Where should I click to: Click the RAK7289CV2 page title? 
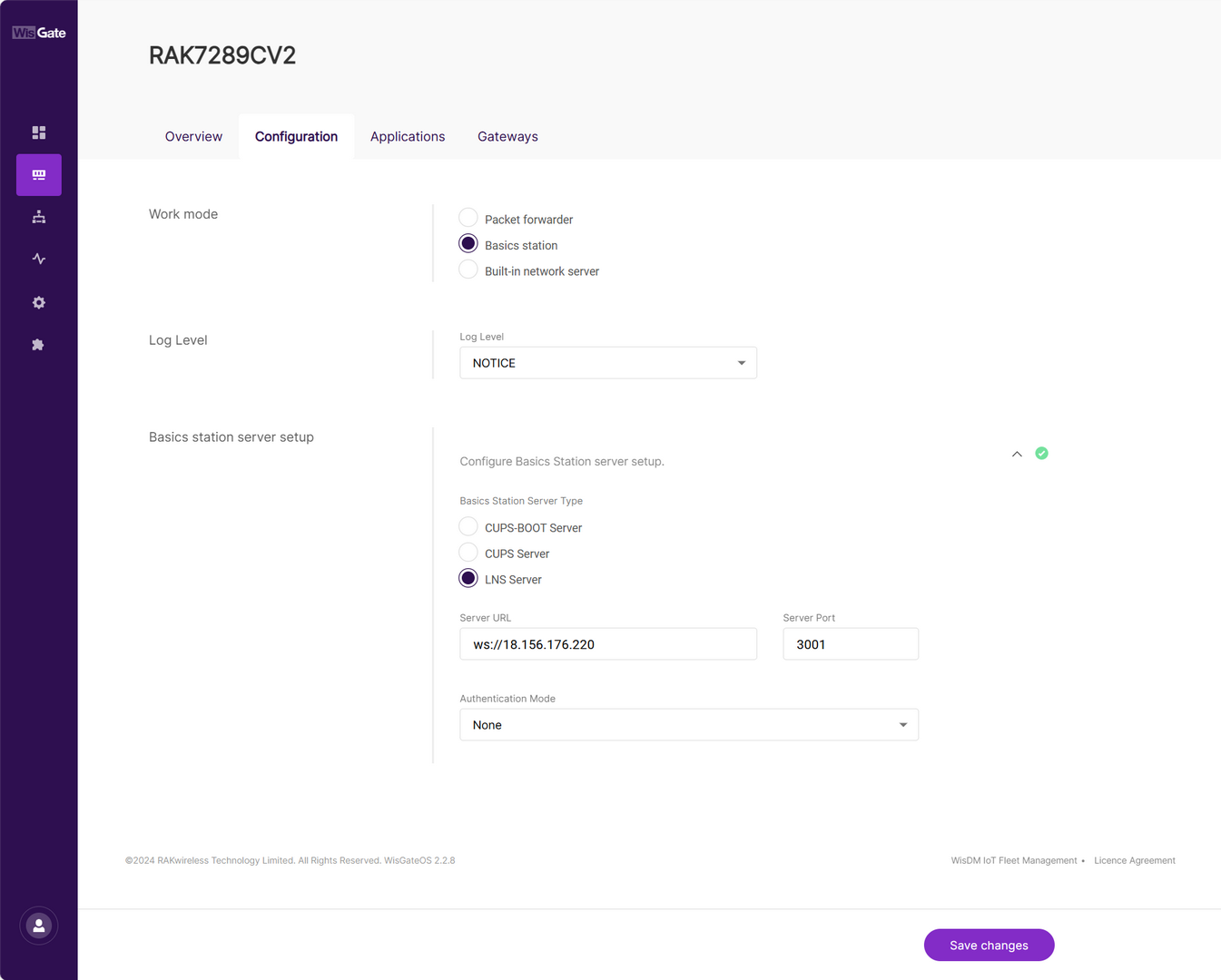point(222,55)
